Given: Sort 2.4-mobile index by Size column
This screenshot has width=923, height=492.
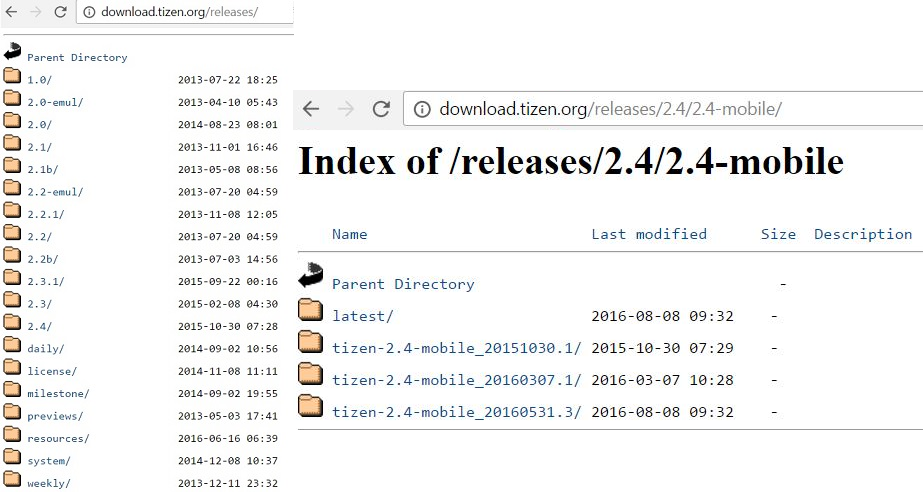Looking at the screenshot, I should [778, 234].
